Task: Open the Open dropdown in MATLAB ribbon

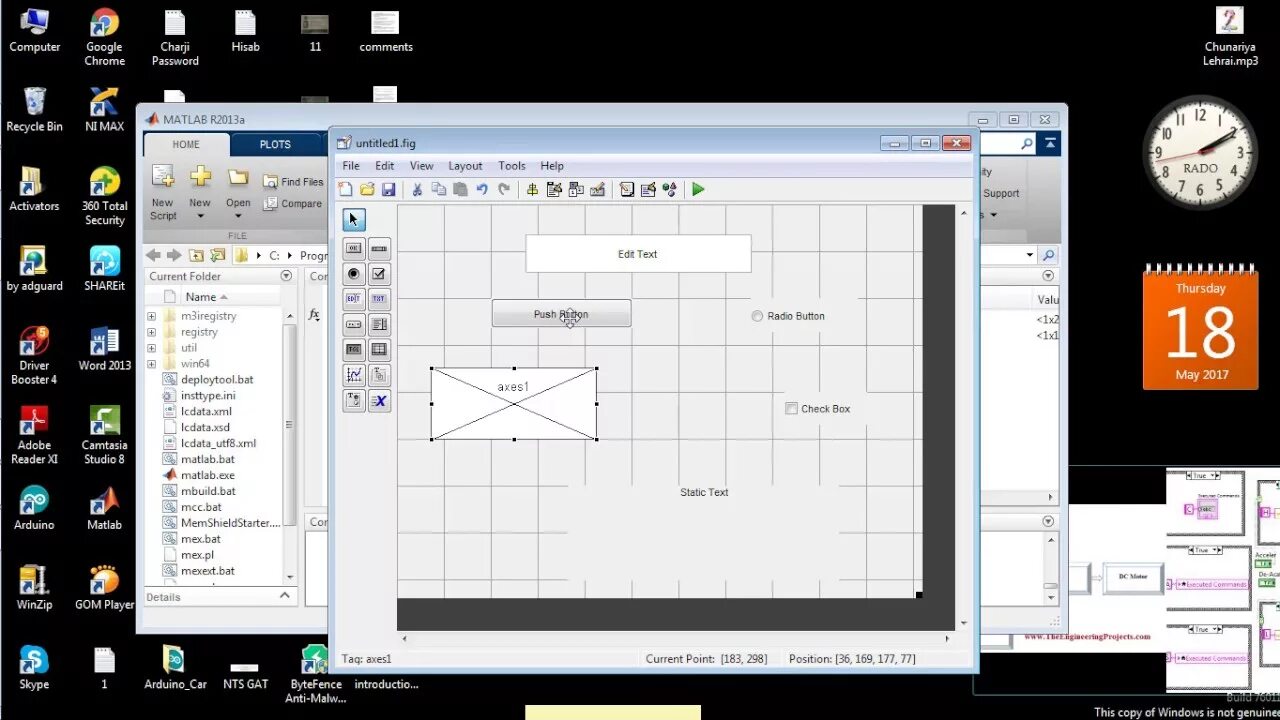Action: pos(238,215)
